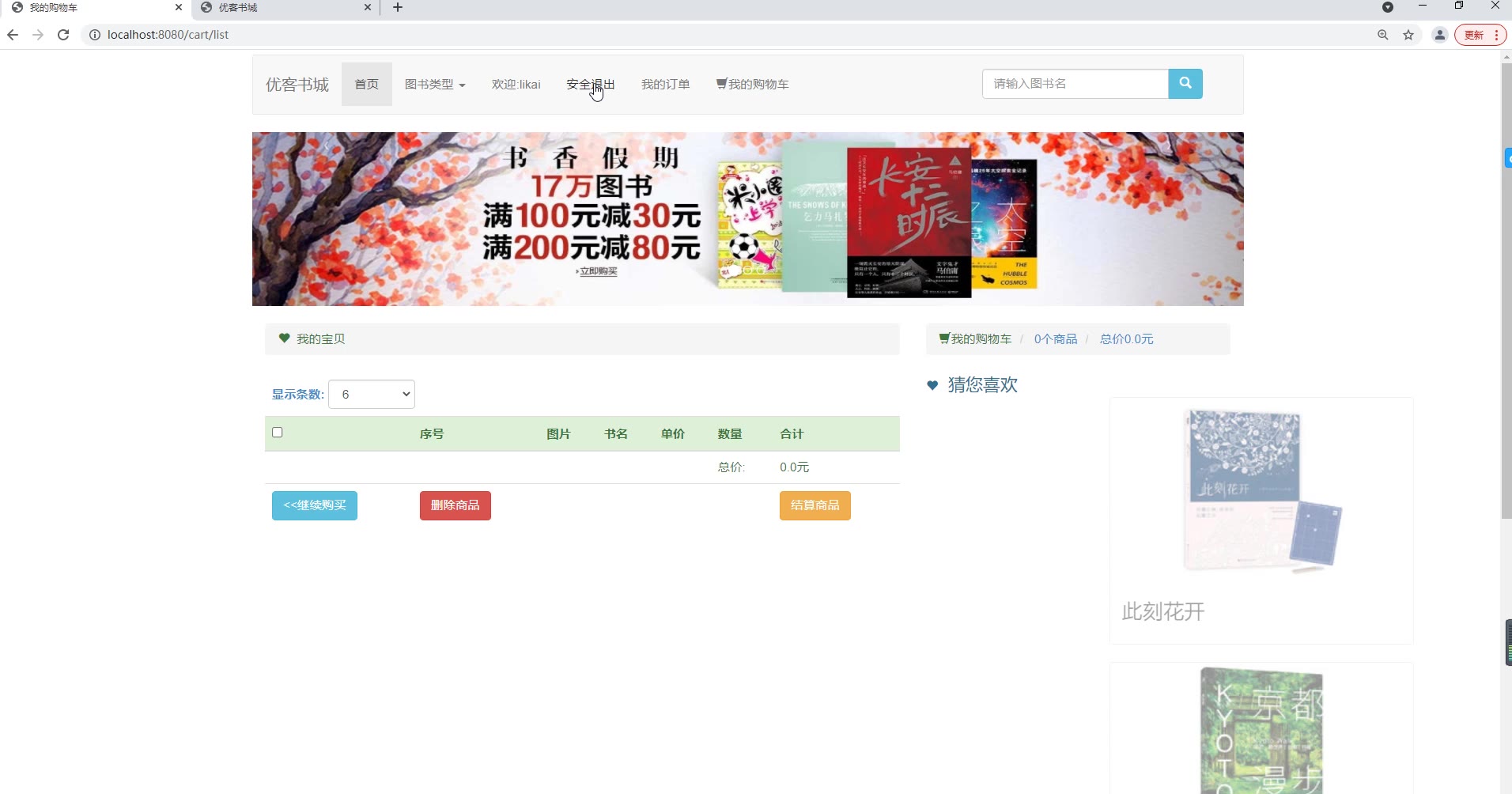Viewport: 1512px width, 794px height.
Task: Click the 此刻花开 book title
Action: [1163, 611]
